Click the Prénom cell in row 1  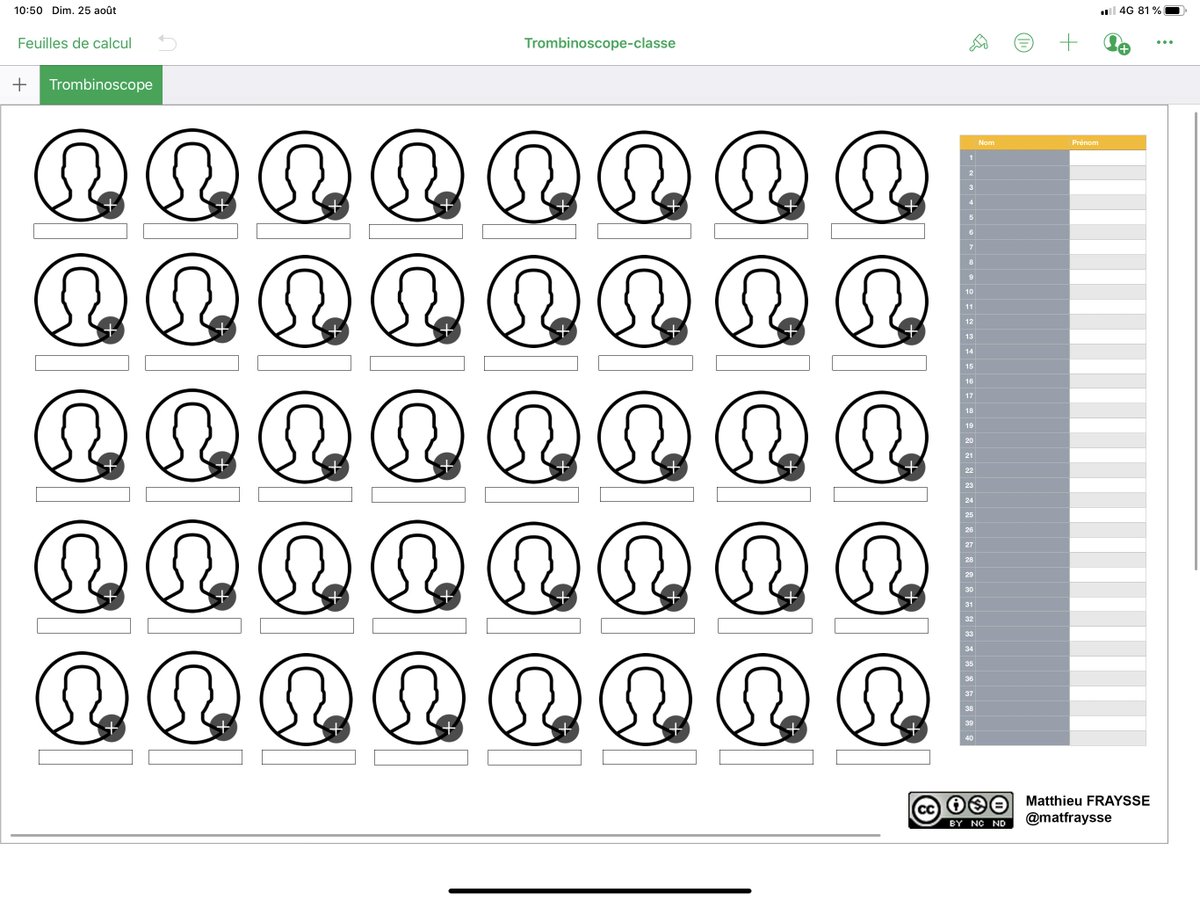[x=1109, y=157]
